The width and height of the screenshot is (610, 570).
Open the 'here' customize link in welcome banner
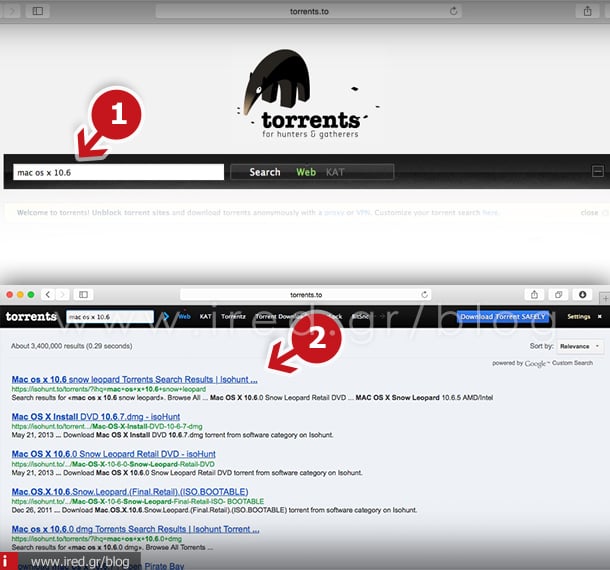click(490, 212)
